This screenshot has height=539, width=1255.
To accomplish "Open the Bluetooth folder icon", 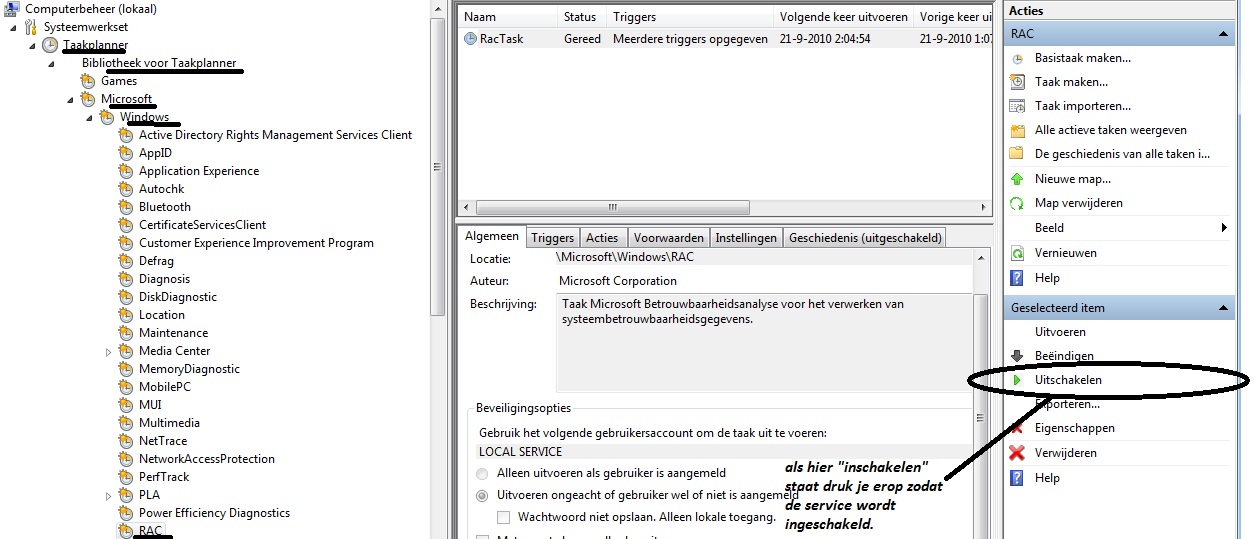I will tap(126, 207).
